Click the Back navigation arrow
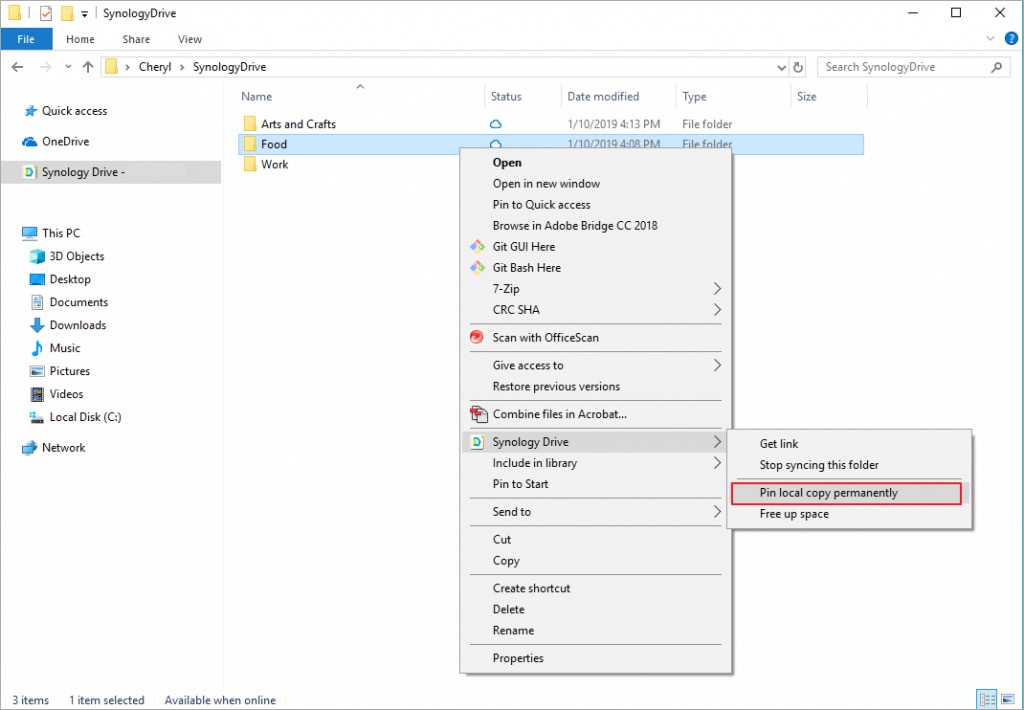 click(x=18, y=67)
